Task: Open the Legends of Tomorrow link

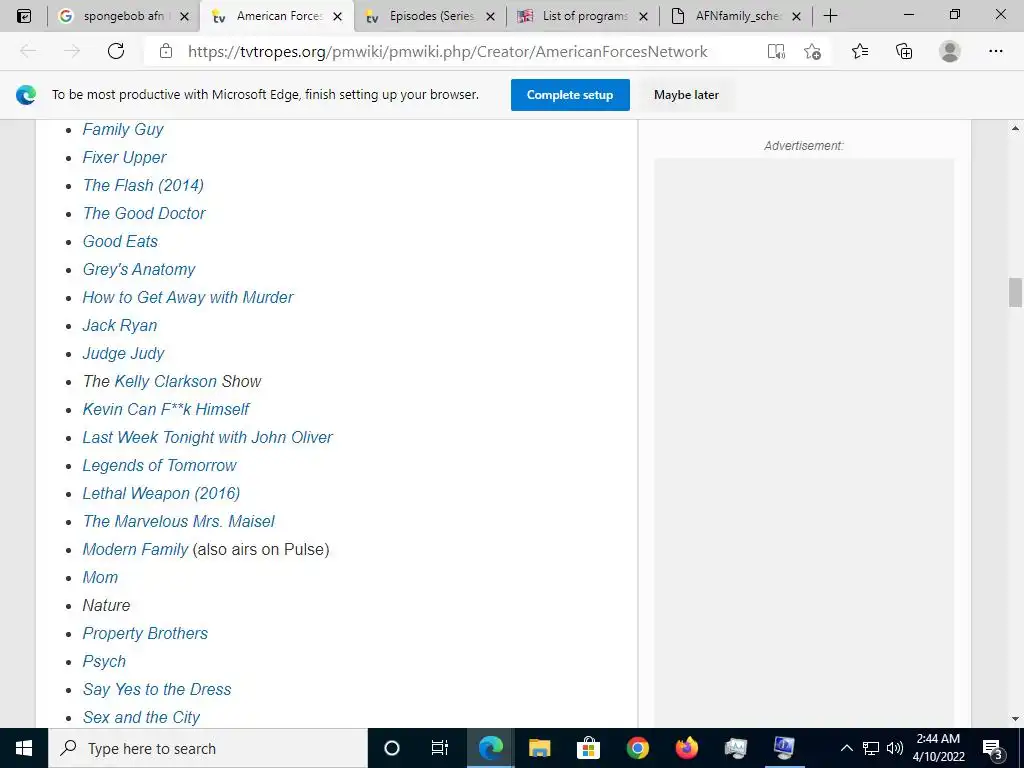Action: pyautogui.click(x=159, y=466)
